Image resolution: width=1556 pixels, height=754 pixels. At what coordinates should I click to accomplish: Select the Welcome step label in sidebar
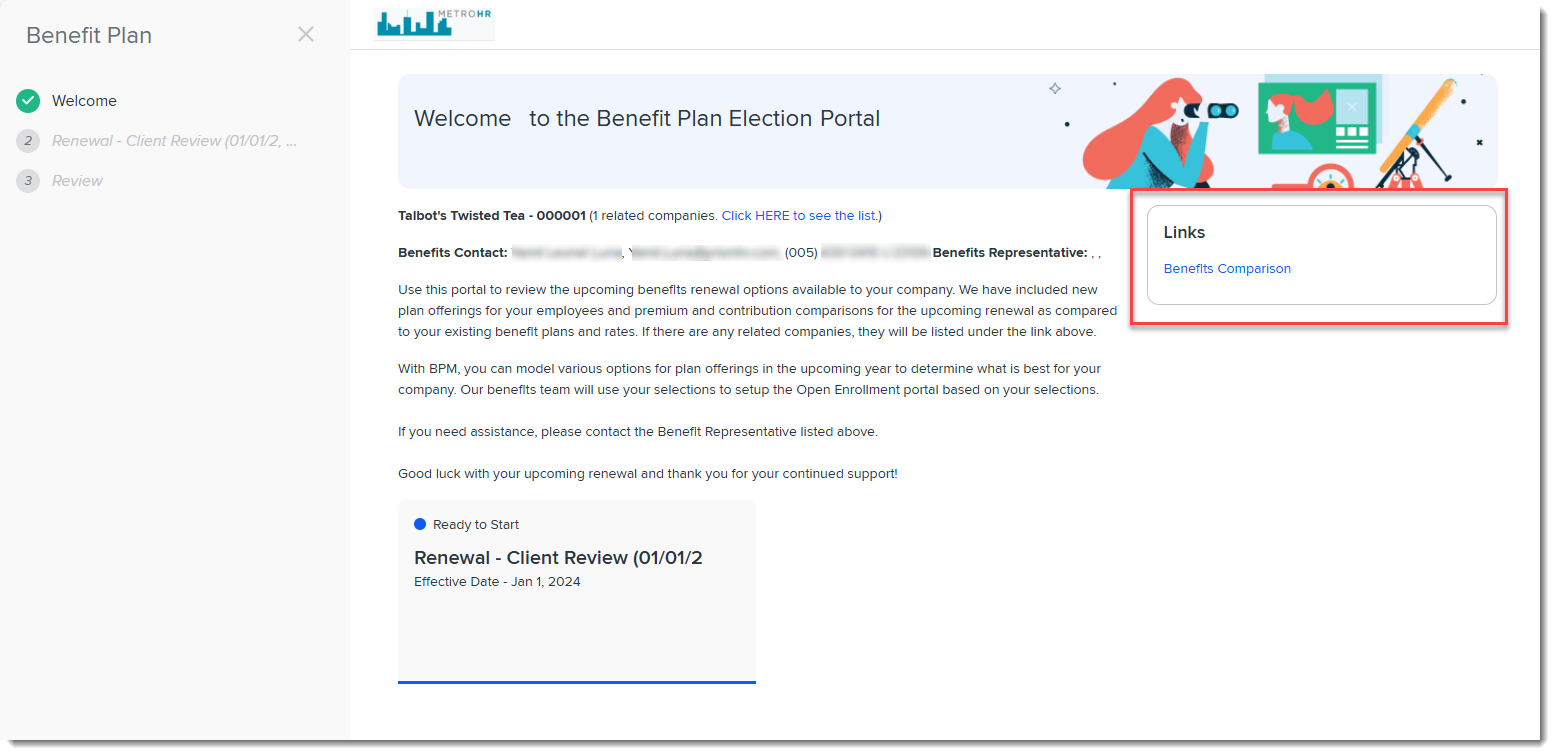[84, 101]
